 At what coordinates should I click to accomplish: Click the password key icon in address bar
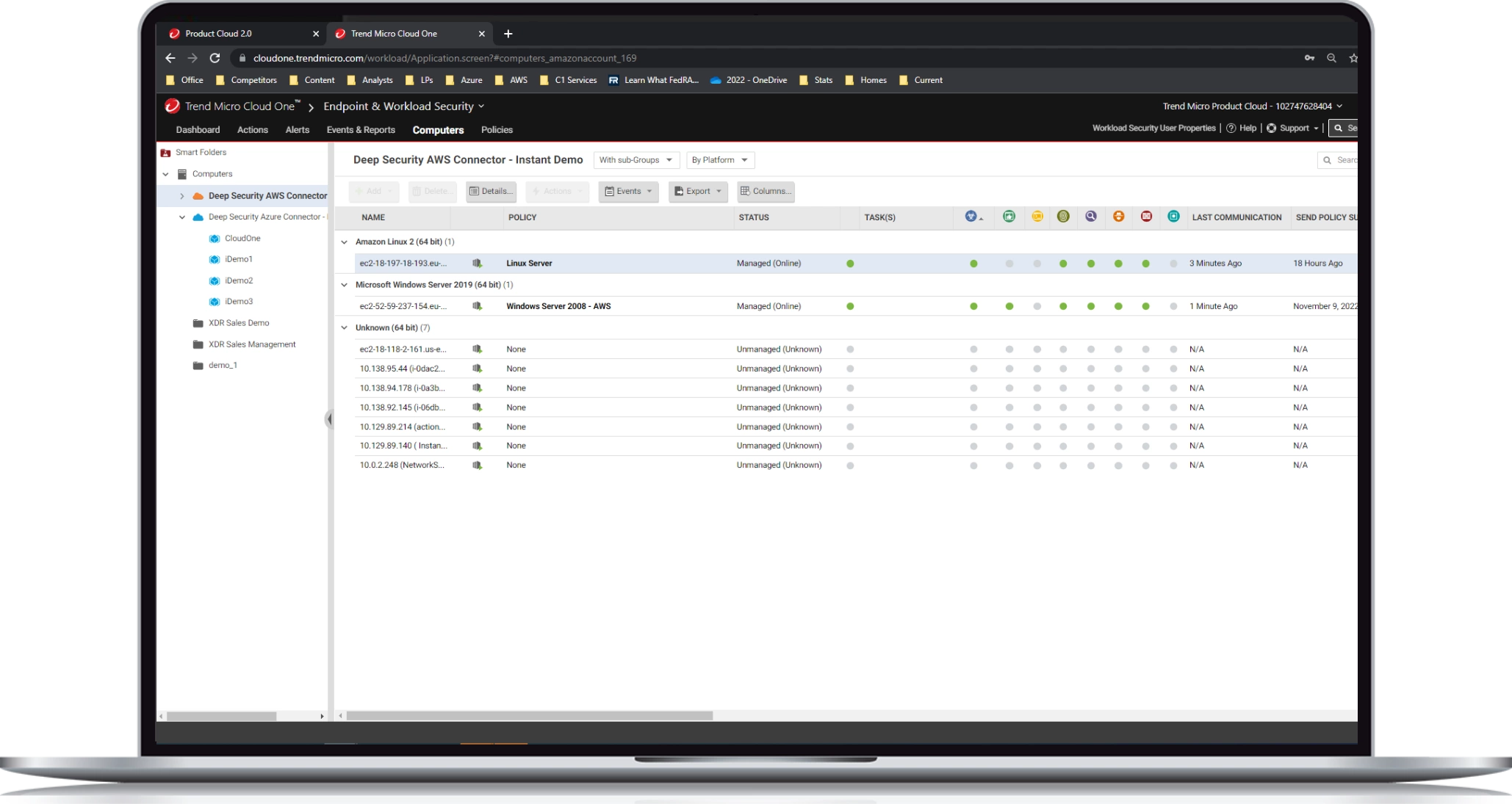(1309, 58)
